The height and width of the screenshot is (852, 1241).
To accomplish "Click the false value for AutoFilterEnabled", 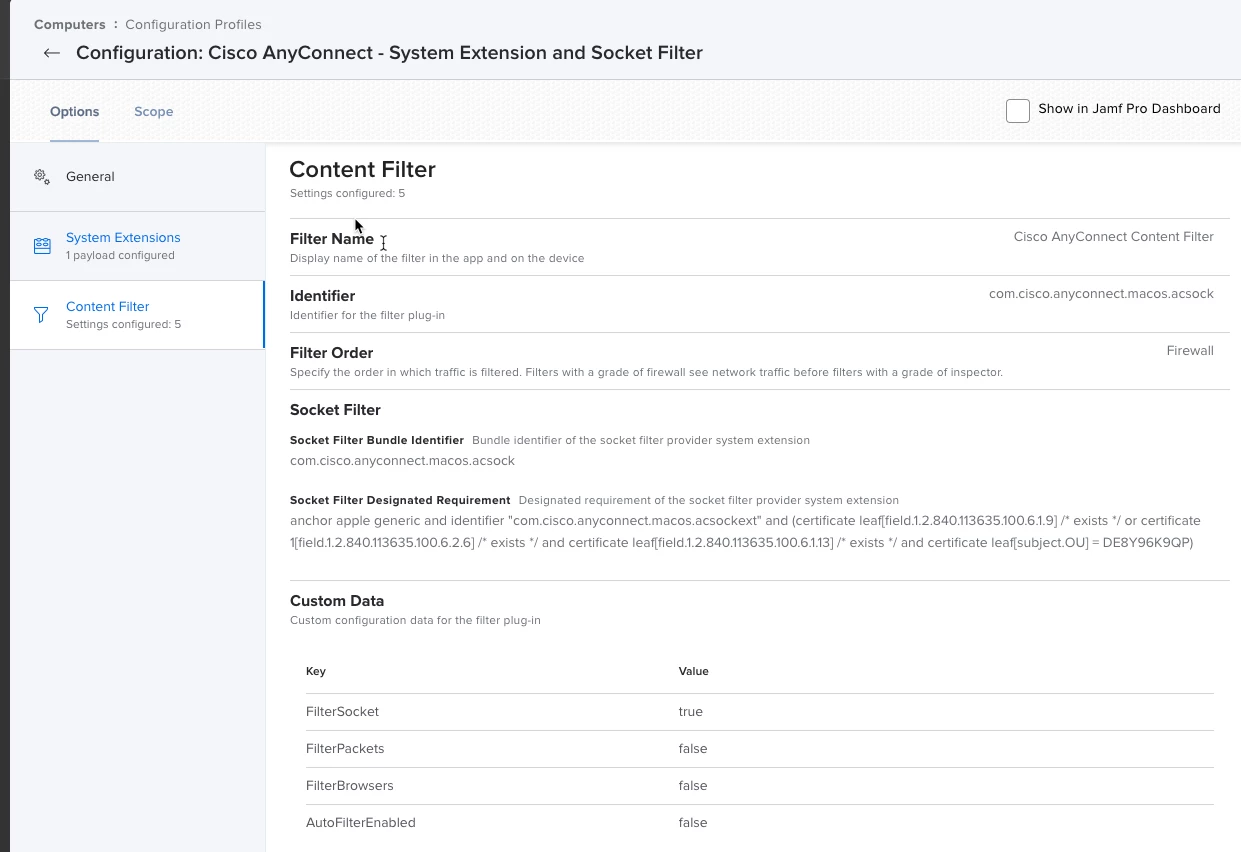I will pyautogui.click(x=692, y=823).
